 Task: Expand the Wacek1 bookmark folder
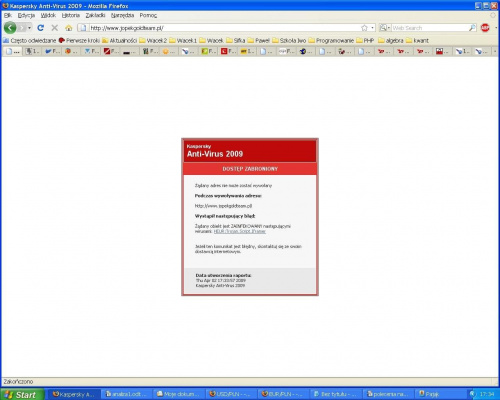click(183, 41)
